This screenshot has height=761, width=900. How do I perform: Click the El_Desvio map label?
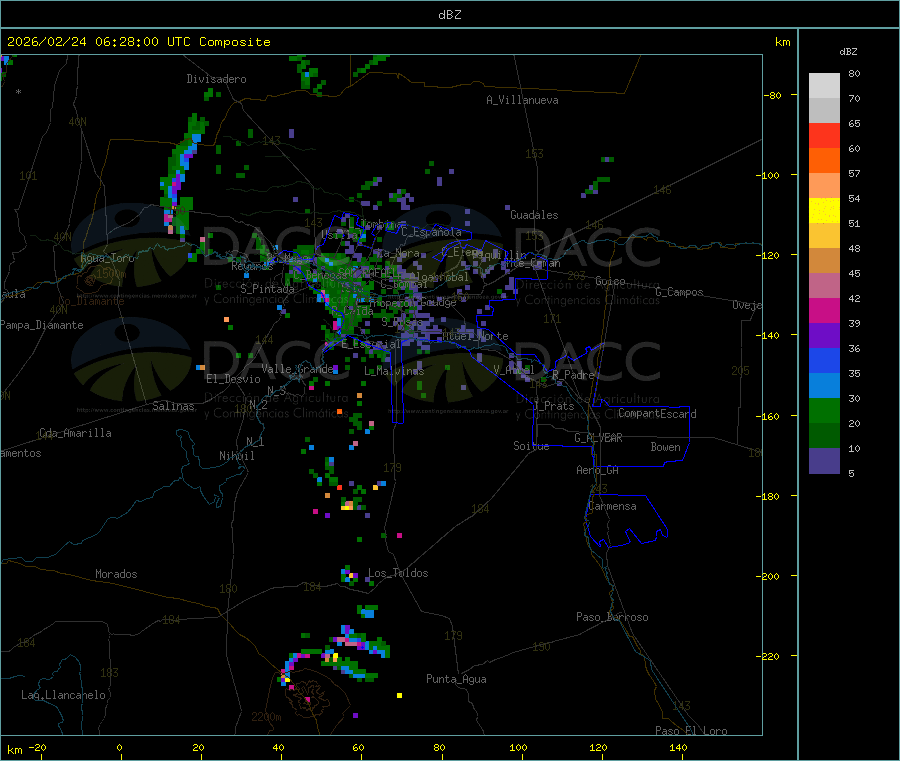(233, 379)
